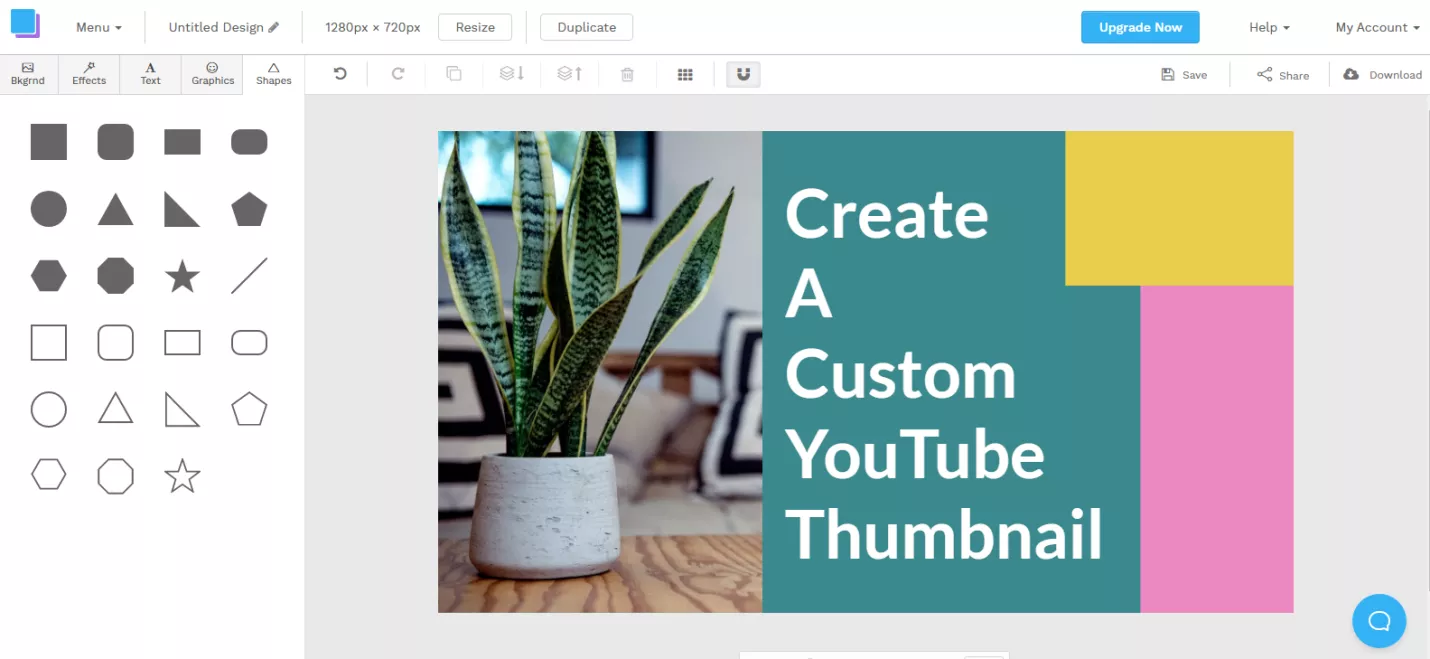Screen dimensions: 1430x659
Task: Add an outlined star shape
Action: (182, 476)
